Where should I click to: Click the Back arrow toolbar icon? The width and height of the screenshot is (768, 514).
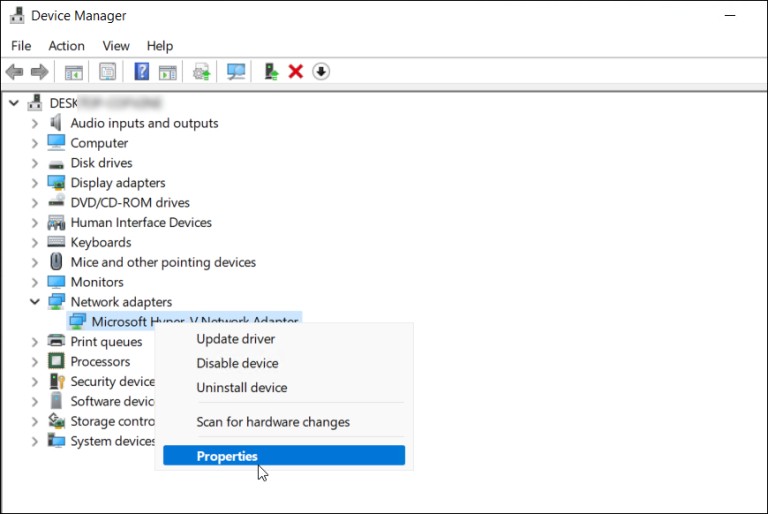tap(15, 72)
